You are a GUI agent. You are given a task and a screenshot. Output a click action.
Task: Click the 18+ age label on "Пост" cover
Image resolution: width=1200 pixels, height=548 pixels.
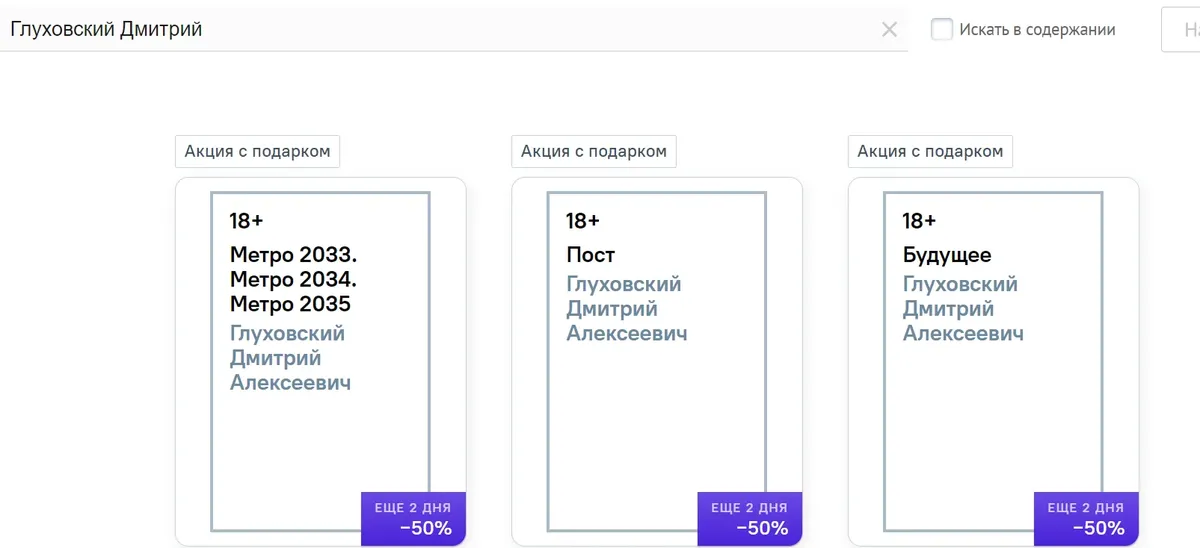coord(582,221)
